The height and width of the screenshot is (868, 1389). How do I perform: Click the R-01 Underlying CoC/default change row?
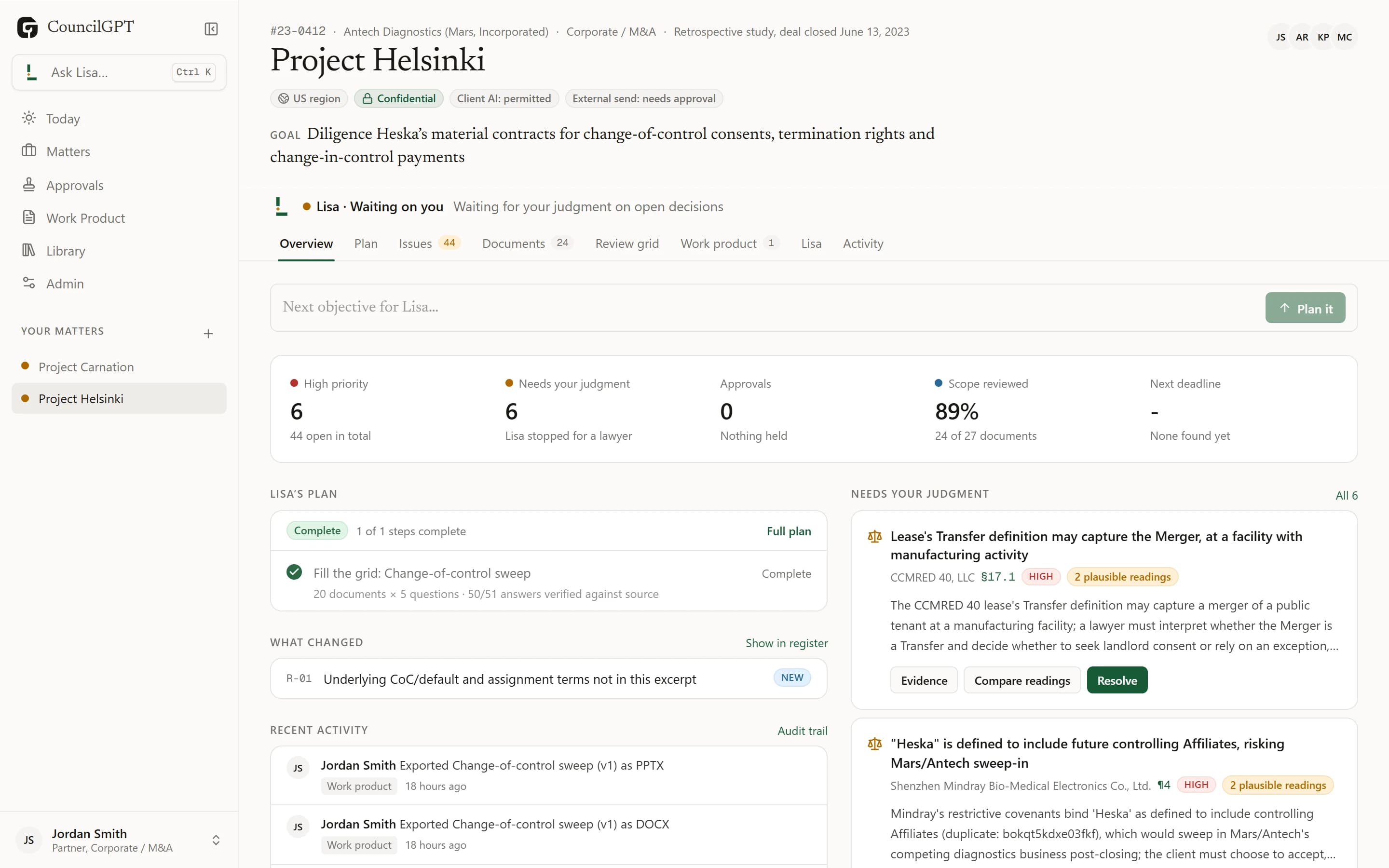pyautogui.click(x=549, y=678)
